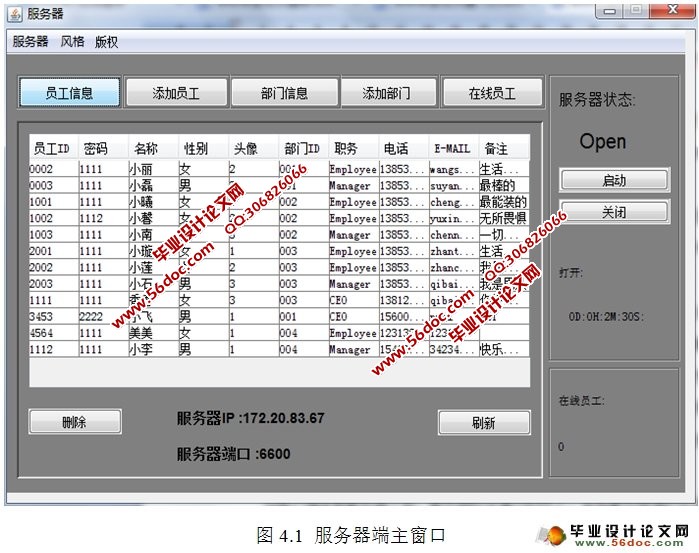This screenshot has width=699, height=553.
Task: Select employee row with ID 2002
Action: click(280, 268)
